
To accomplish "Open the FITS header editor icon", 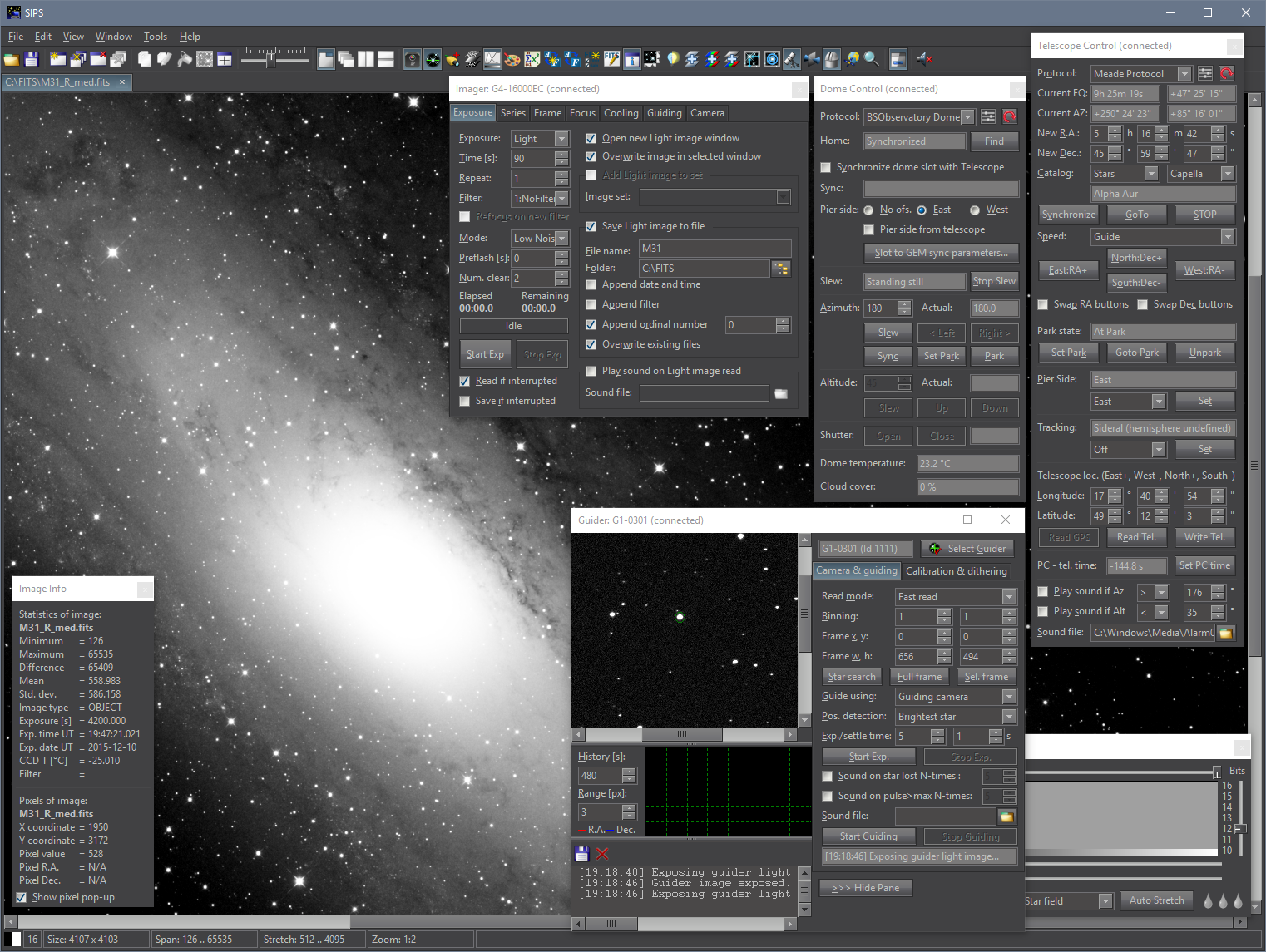I will [x=611, y=59].
